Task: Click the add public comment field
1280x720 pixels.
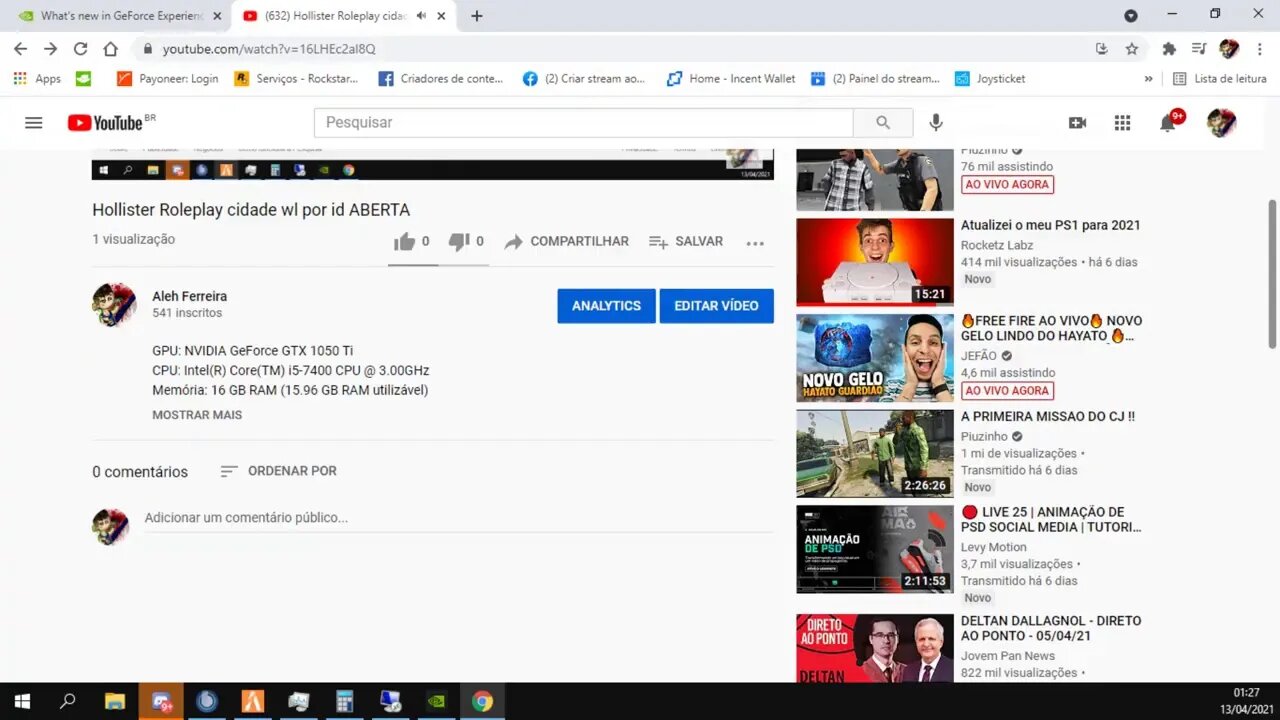Action: pos(459,518)
